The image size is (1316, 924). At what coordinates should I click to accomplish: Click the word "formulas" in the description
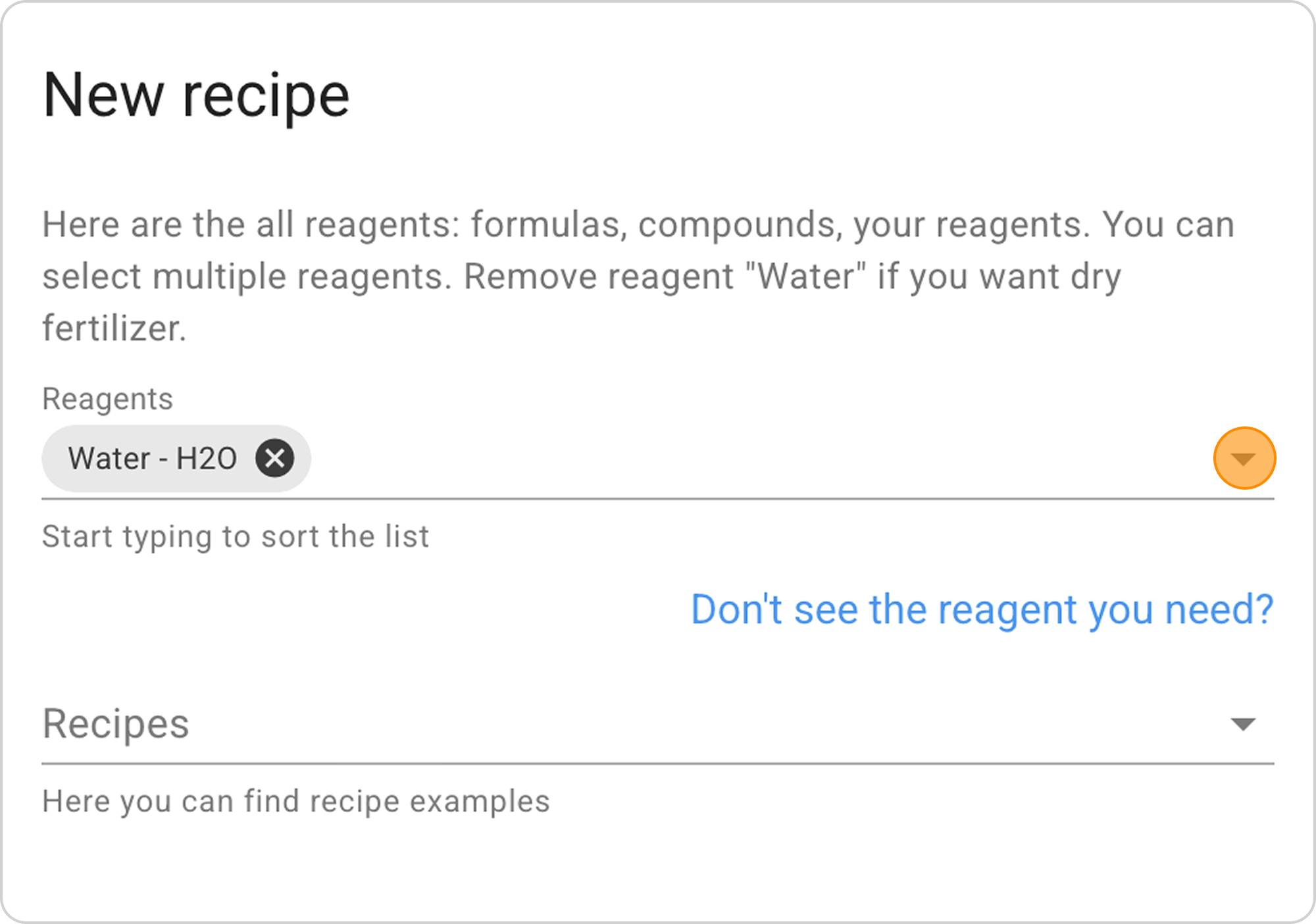point(545,224)
